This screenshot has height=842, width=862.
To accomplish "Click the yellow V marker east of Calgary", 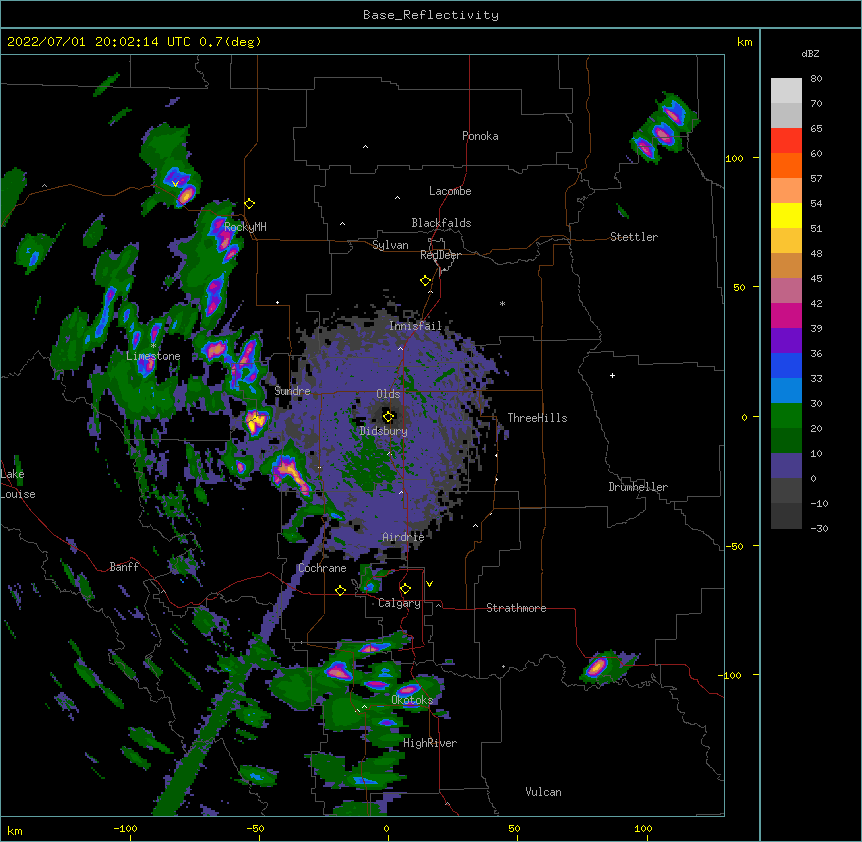I will coord(429,584).
